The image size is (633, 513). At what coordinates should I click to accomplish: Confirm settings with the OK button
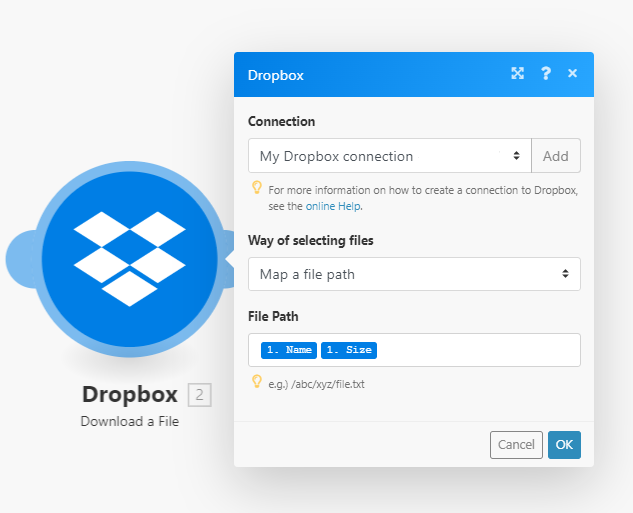pyautogui.click(x=564, y=445)
